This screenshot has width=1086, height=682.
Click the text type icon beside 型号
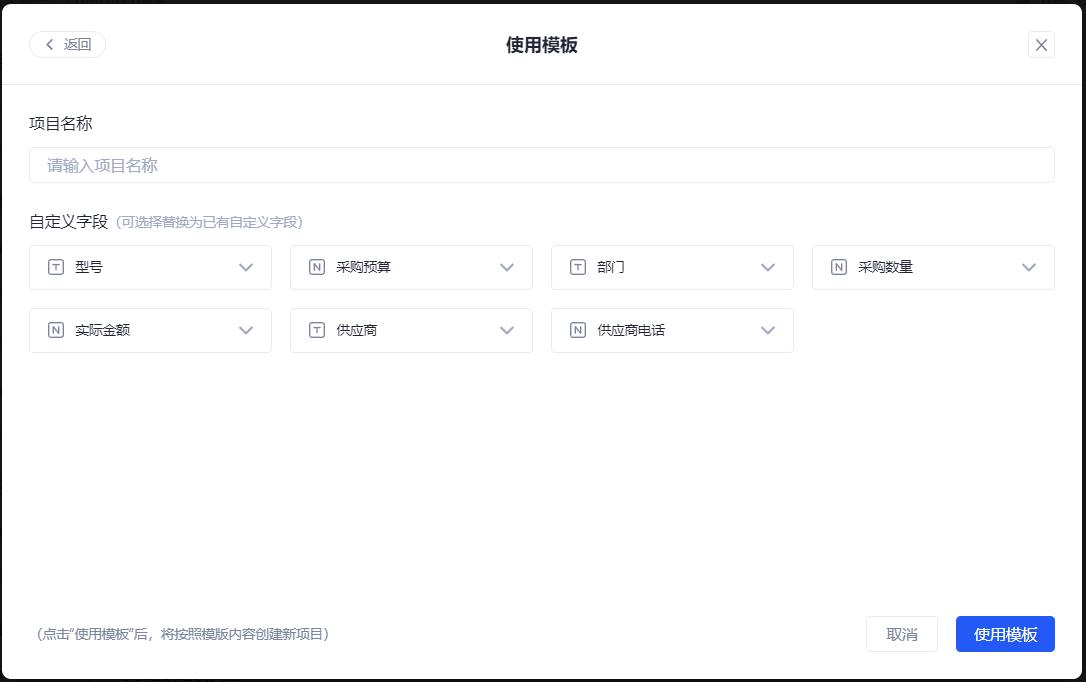(55, 267)
